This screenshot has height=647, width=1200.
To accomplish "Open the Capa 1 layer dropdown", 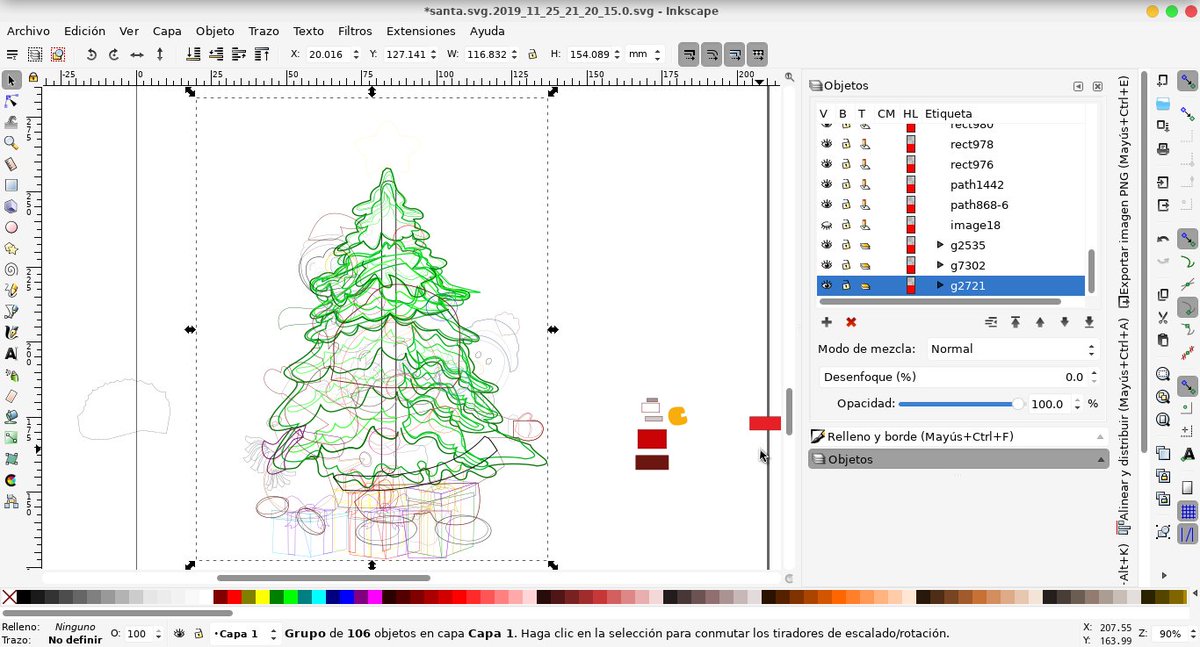I will pyautogui.click(x=245, y=634).
